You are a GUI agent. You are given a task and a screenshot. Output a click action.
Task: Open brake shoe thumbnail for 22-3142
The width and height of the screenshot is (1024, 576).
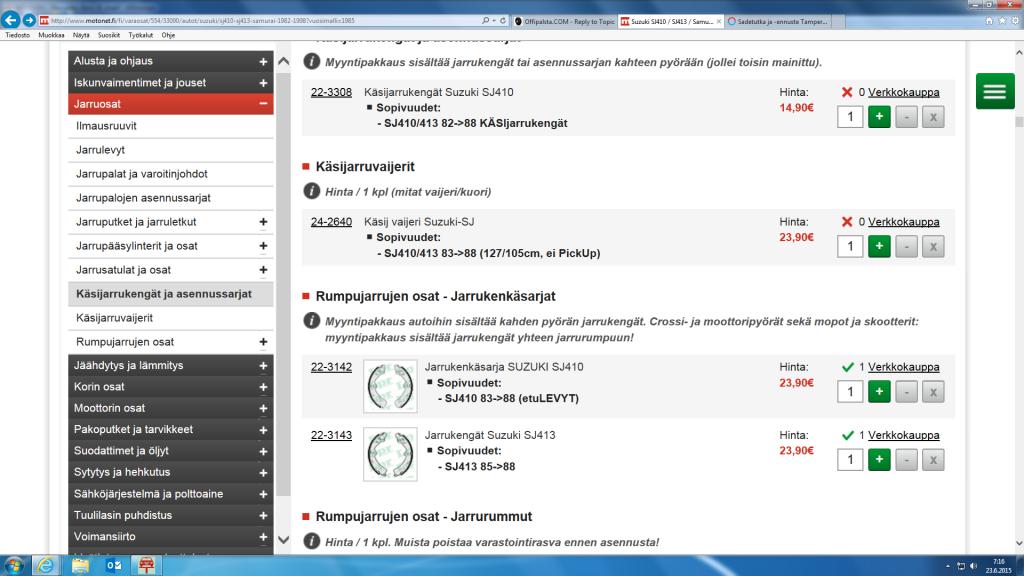point(390,387)
